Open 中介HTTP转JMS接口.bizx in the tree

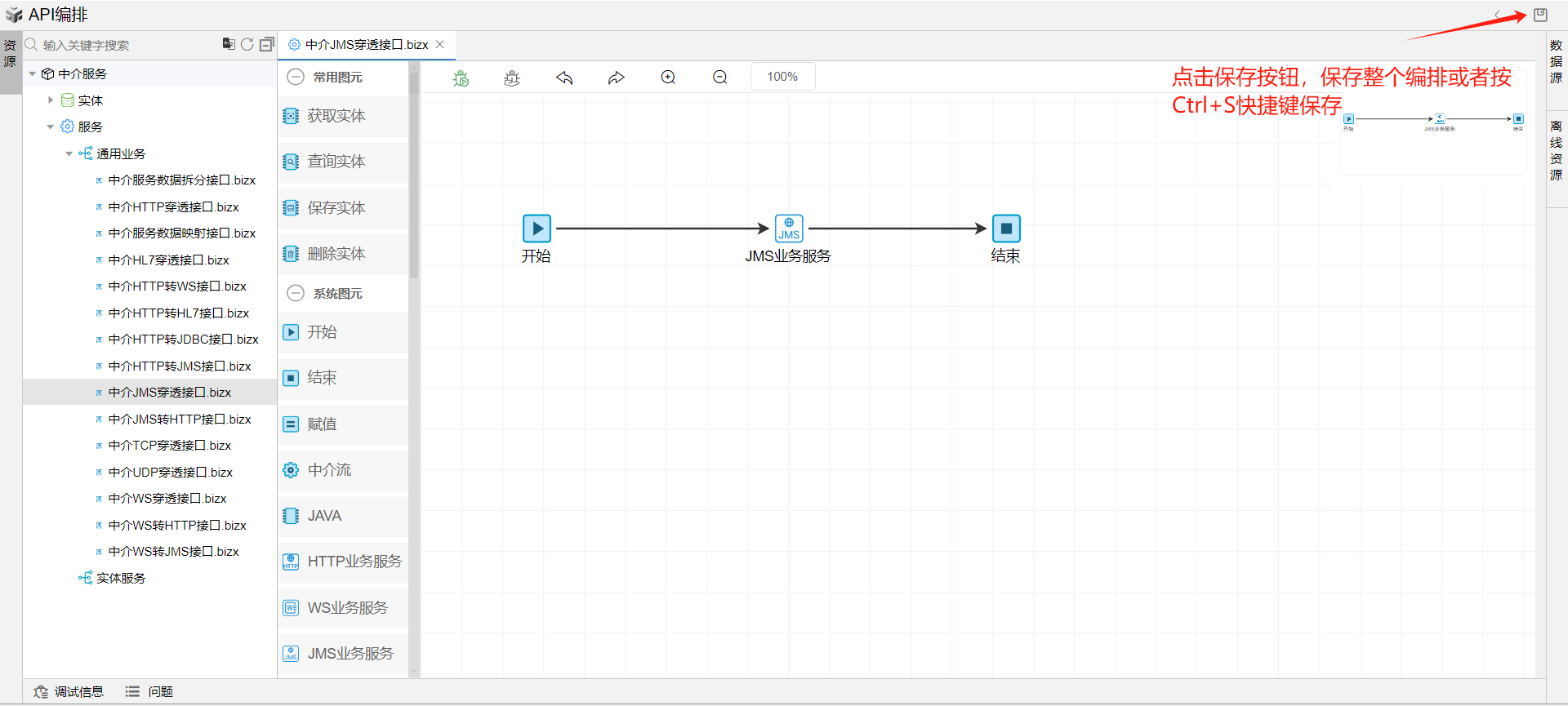(x=179, y=366)
